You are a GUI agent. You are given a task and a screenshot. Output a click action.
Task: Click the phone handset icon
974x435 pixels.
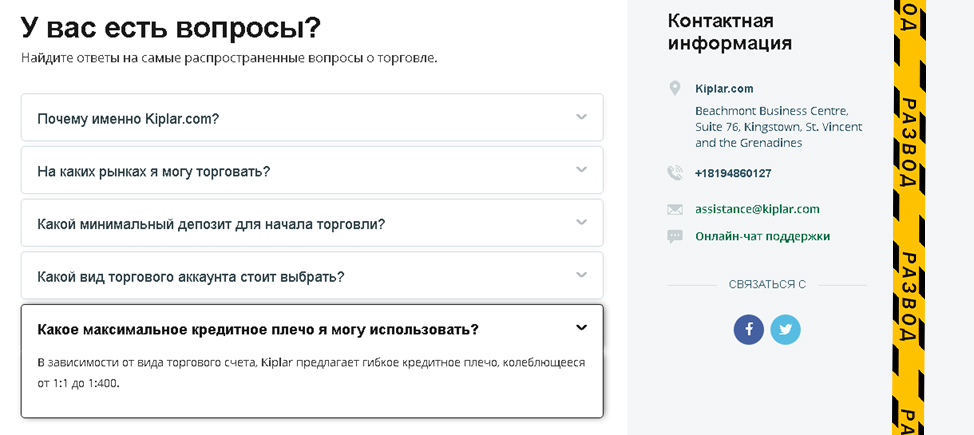pos(675,173)
